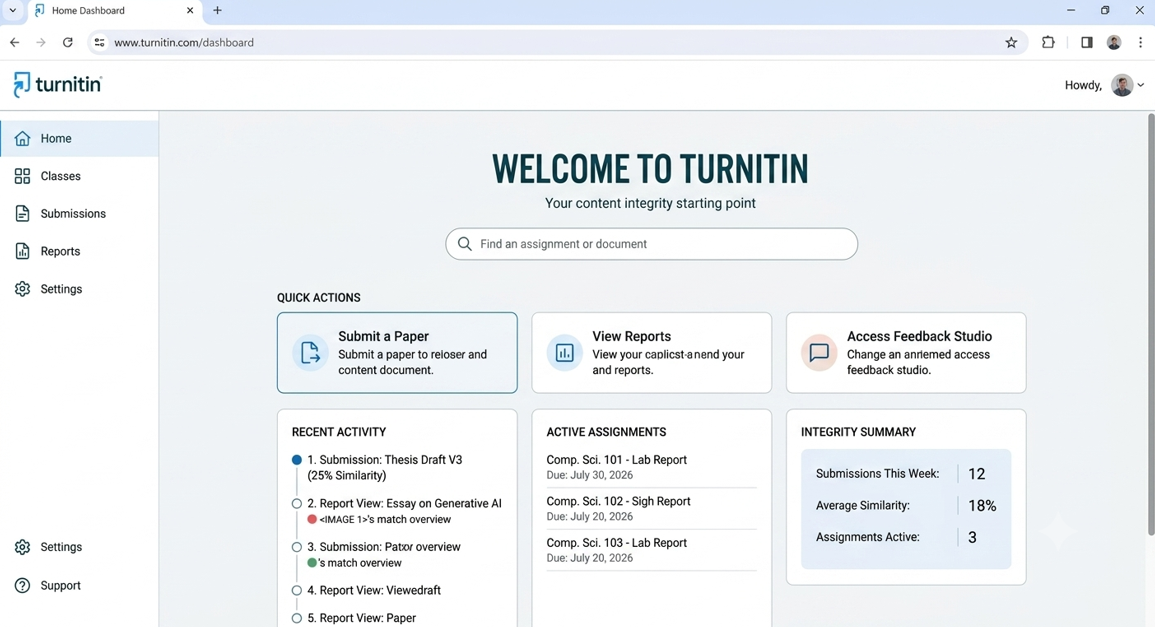Click the site information icon in address bar

click(x=99, y=43)
